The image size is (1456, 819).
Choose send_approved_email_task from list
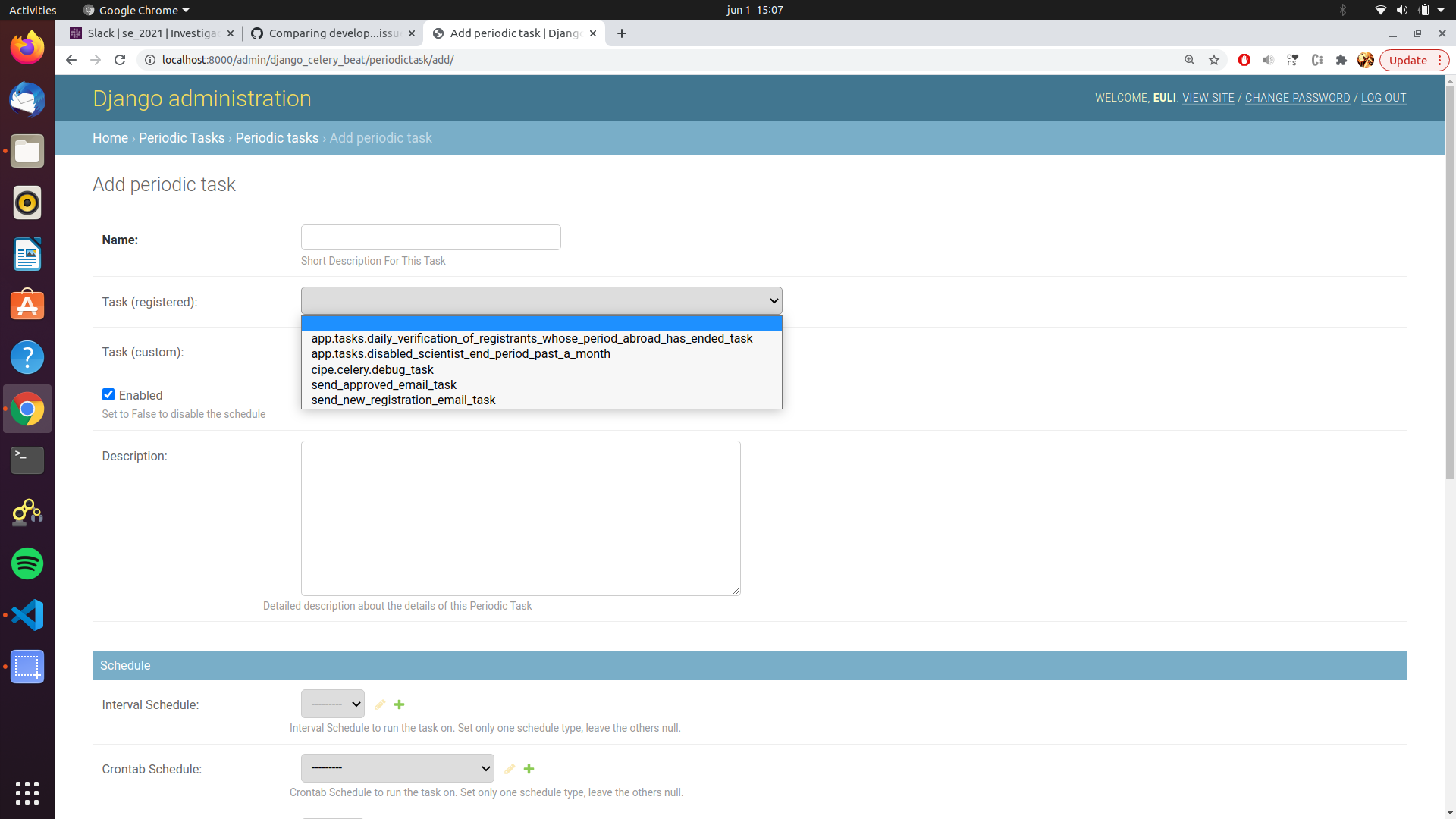[384, 385]
